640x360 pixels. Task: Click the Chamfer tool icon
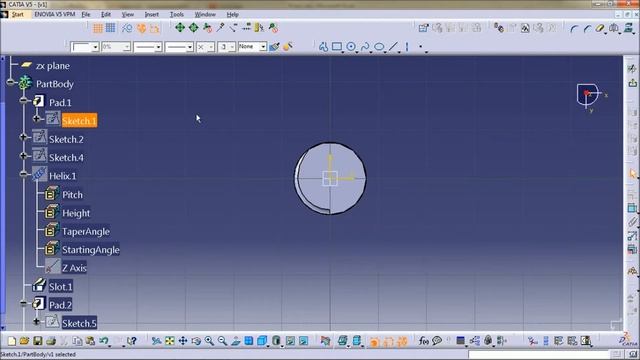pos(587,28)
